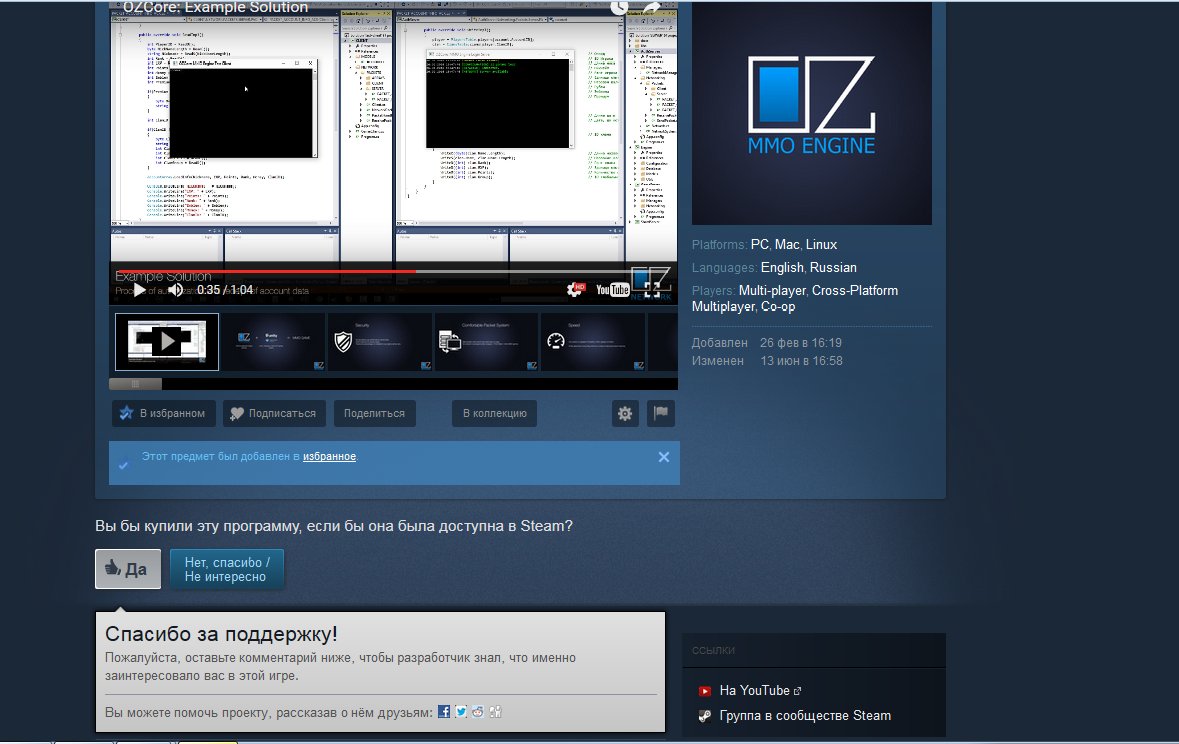Report the item with the flag button
1179x744 pixels.
click(x=661, y=413)
